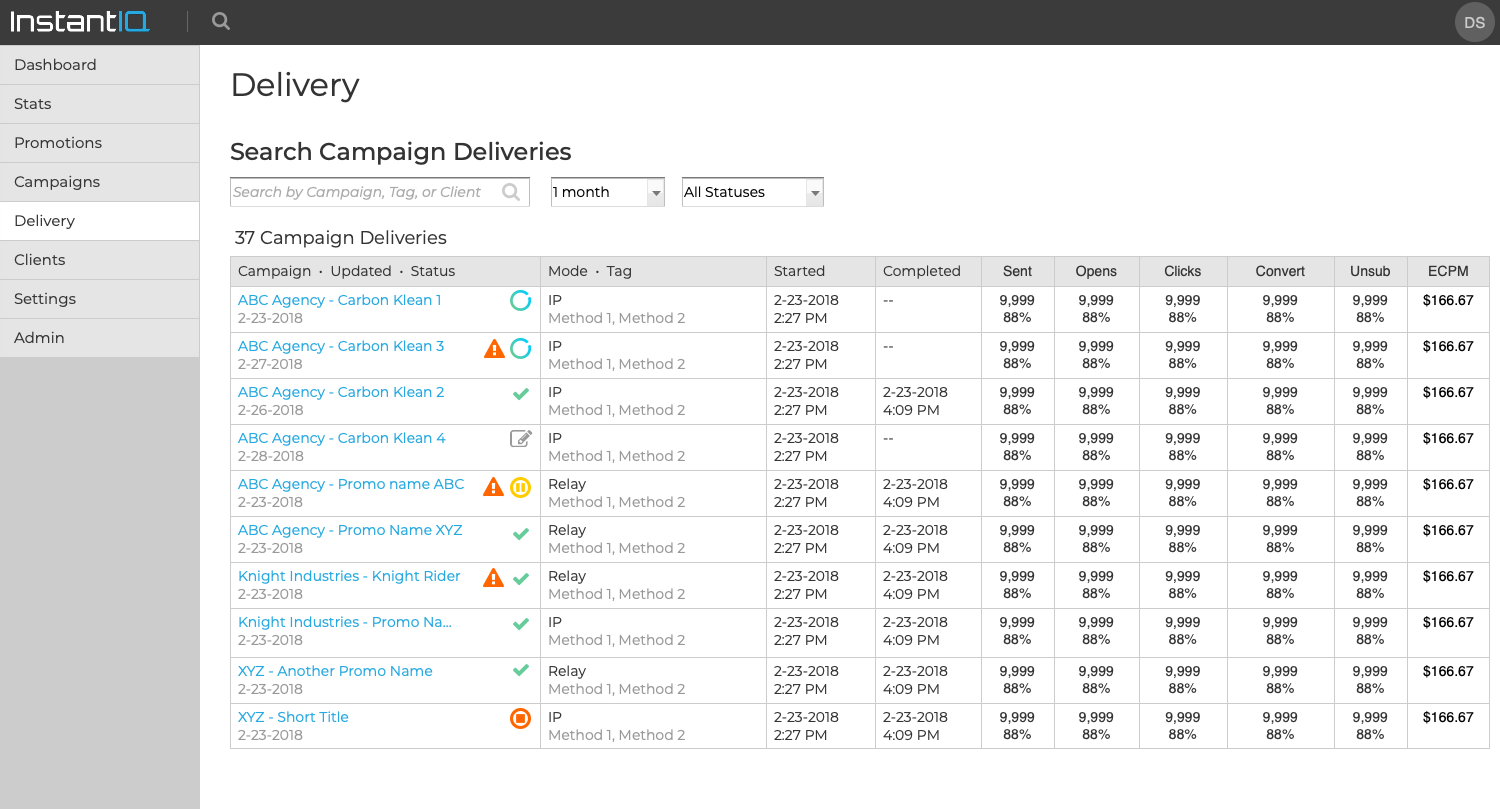Viewport: 1500px width, 809px height.
Task: Click the DS user avatar
Action: tap(1474, 21)
